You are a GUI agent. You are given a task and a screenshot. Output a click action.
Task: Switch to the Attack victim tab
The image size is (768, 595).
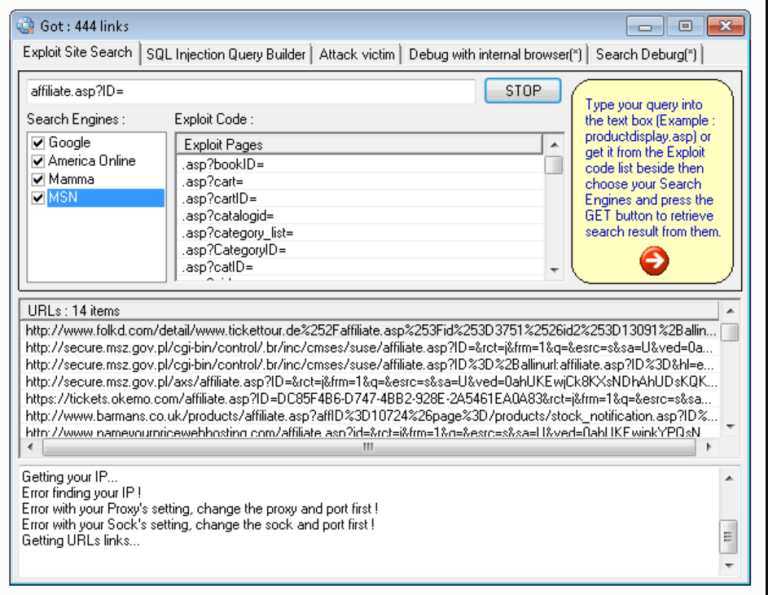click(x=357, y=54)
